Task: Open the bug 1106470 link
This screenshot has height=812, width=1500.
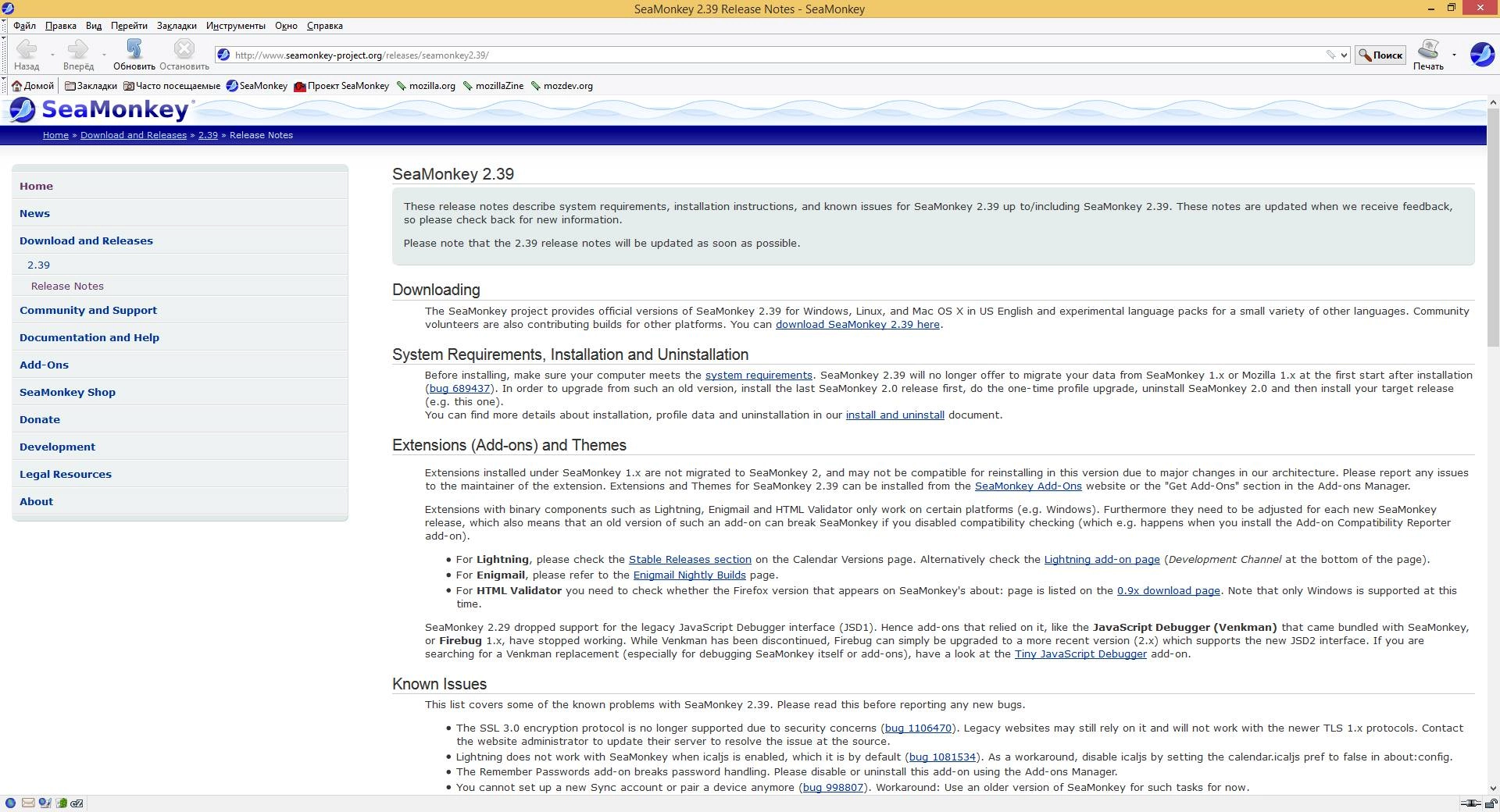Action: click(x=918, y=728)
